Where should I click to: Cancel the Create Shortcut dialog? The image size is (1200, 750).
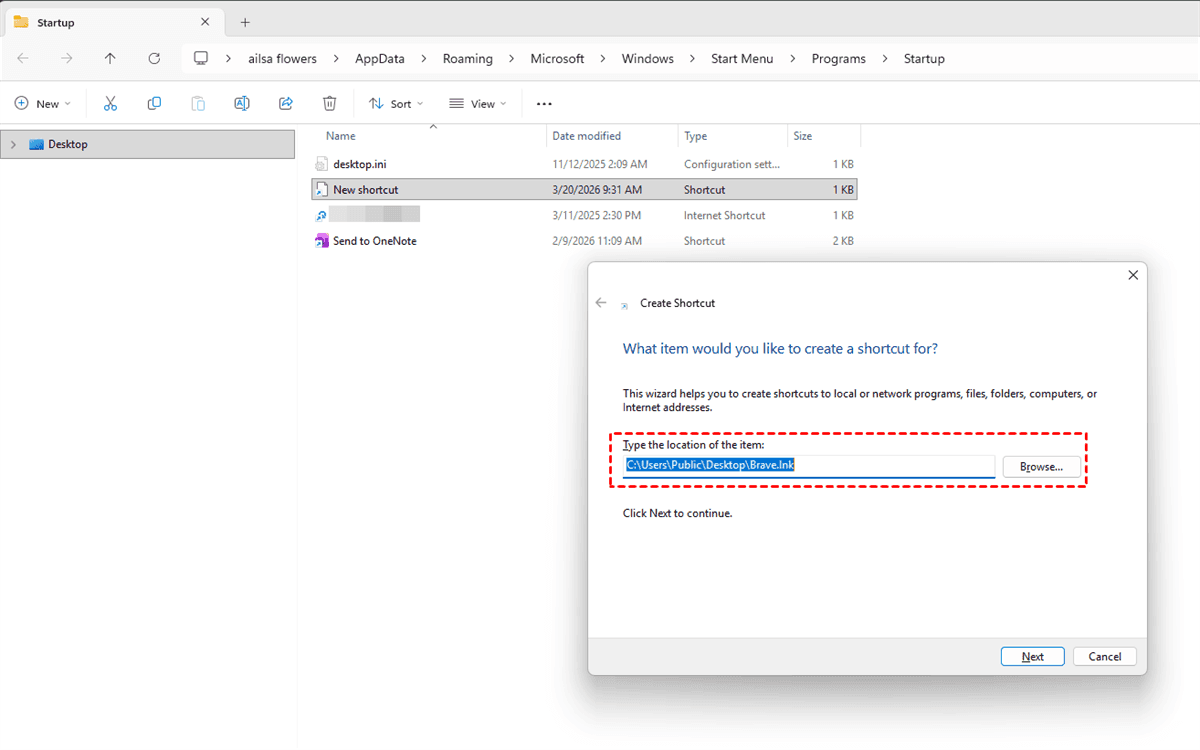pyautogui.click(x=1104, y=657)
